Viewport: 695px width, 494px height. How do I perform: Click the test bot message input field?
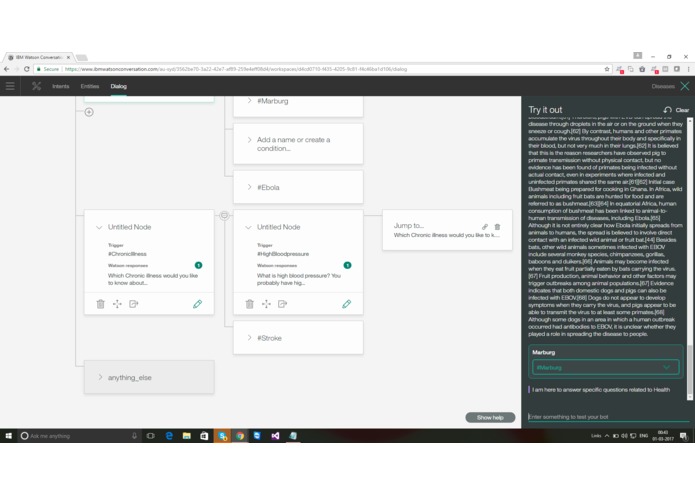(608, 417)
